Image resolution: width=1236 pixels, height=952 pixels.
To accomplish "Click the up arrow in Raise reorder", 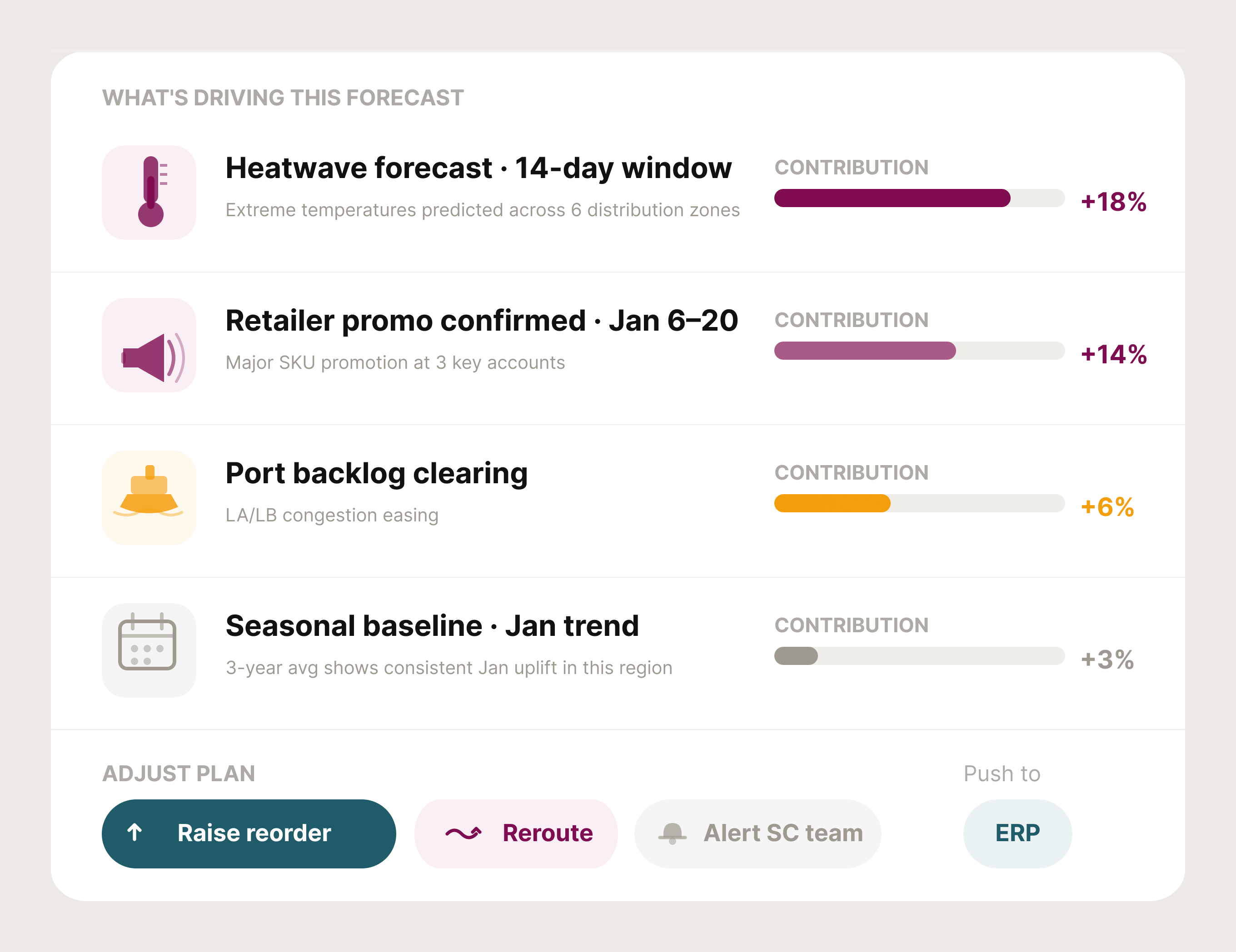I will coord(135,832).
